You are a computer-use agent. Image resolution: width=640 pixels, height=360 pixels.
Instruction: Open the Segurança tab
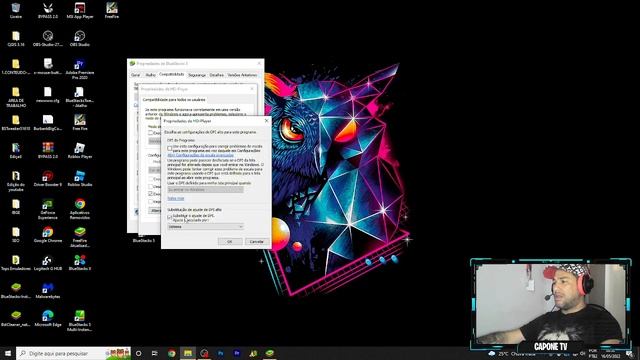[x=197, y=75]
